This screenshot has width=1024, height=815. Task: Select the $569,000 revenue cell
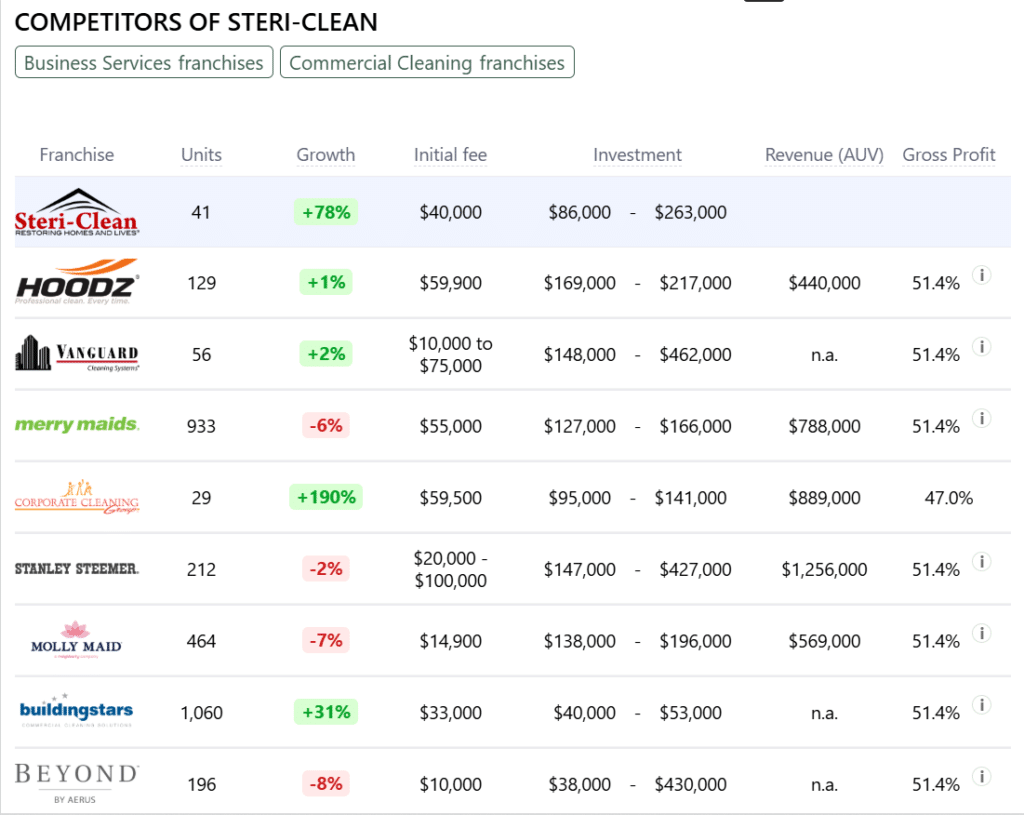coord(824,641)
